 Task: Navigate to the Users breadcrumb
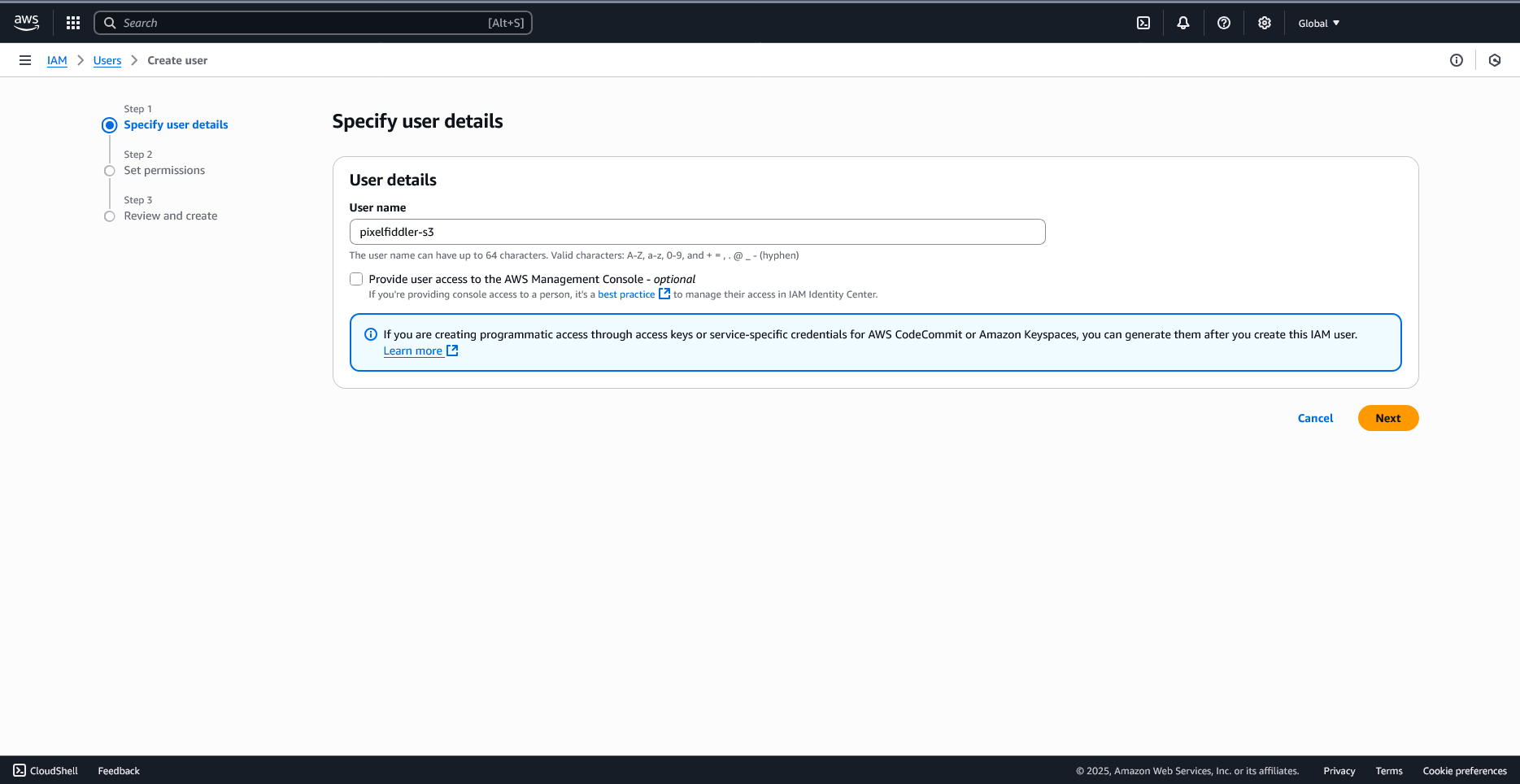(x=107, y=60)
